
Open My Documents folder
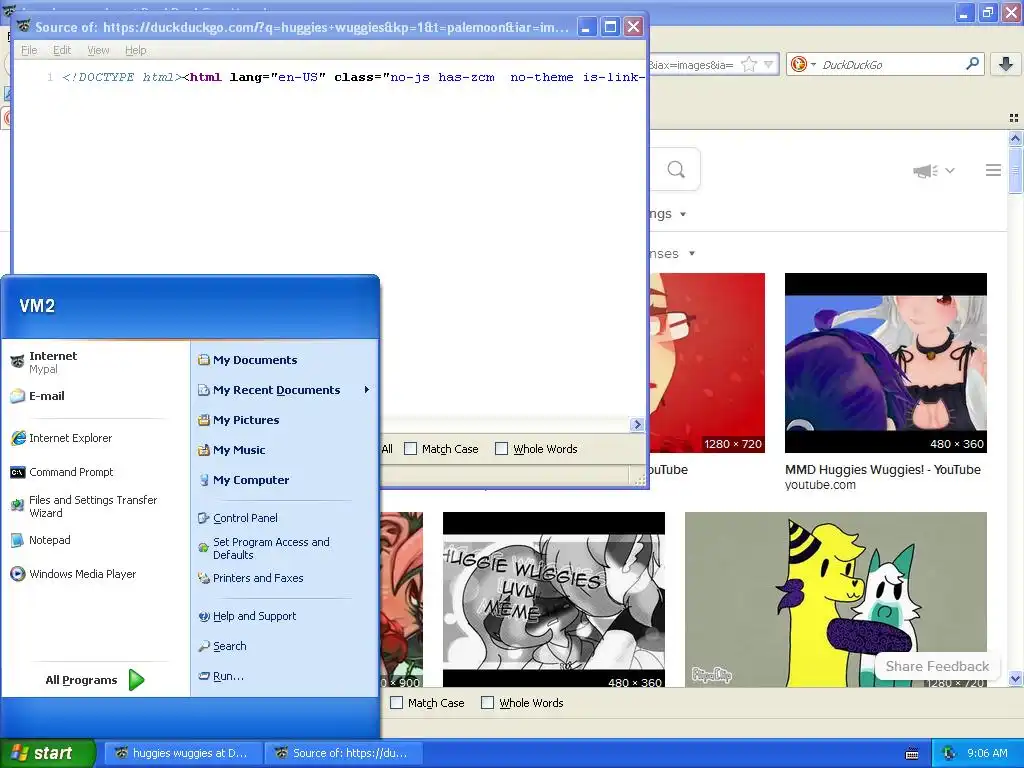point(248,360)
